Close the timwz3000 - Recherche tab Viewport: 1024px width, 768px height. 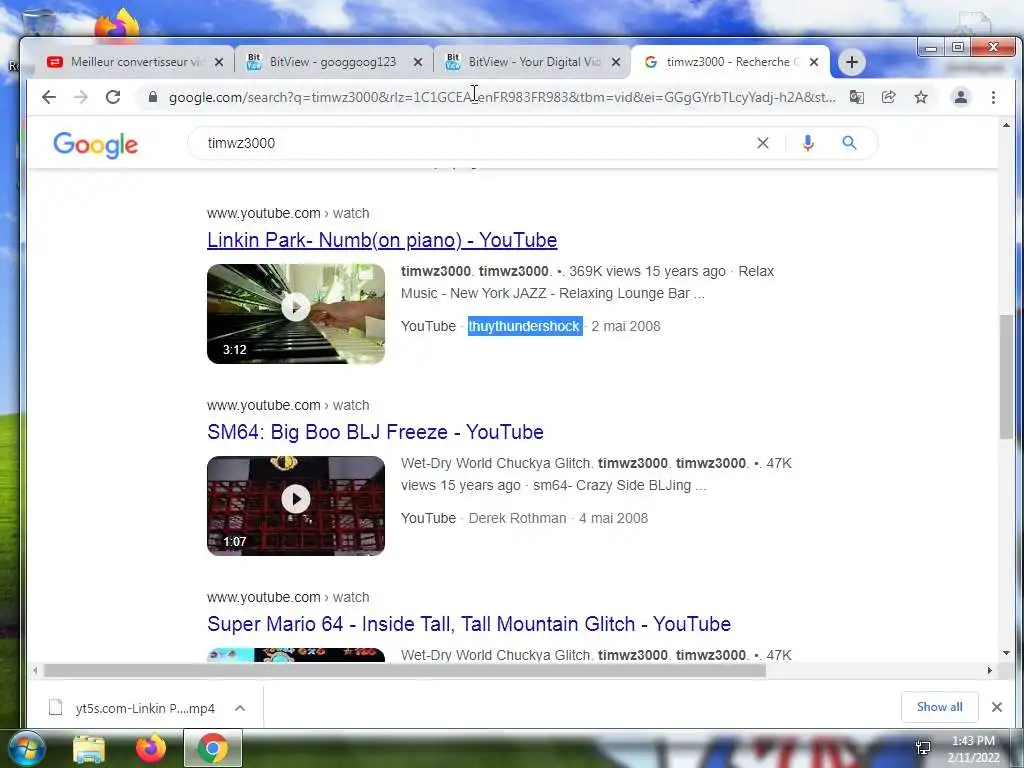coord(814,62)
